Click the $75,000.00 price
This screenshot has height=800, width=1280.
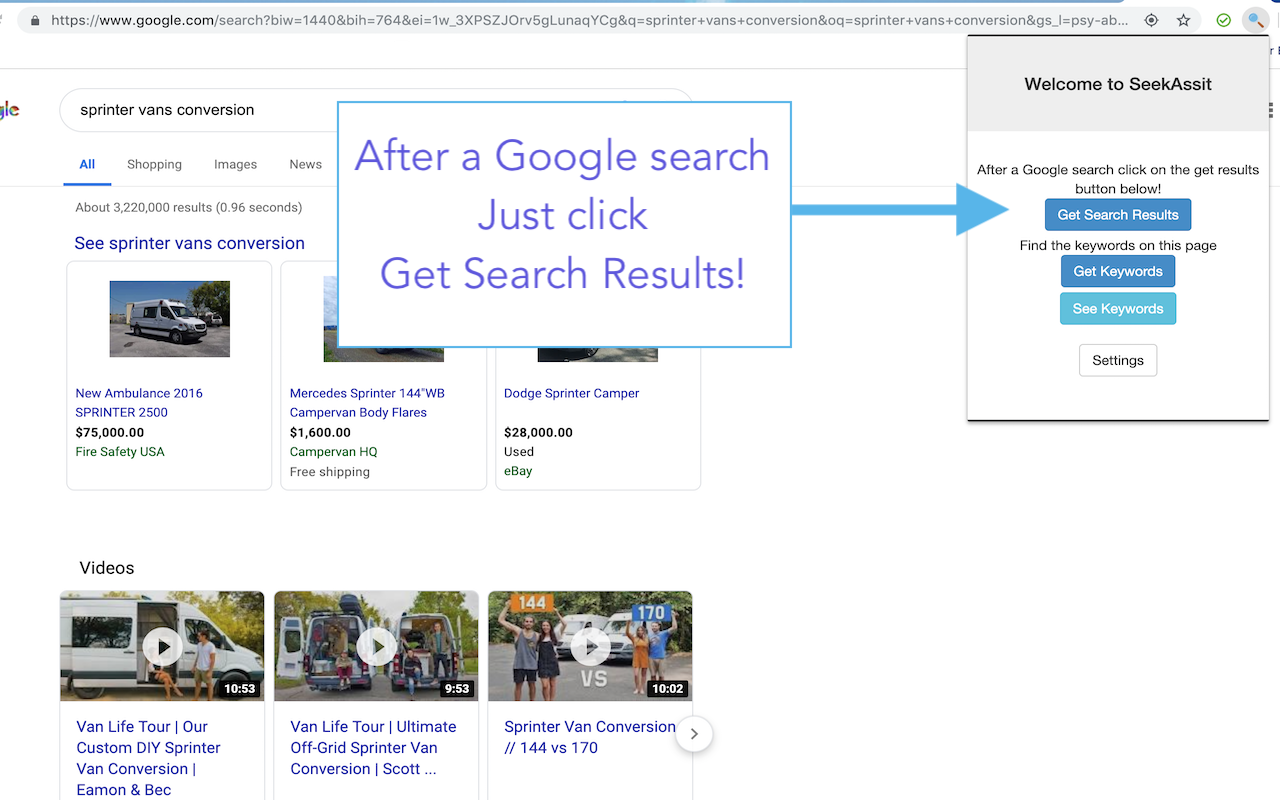(x=110, y=433)
